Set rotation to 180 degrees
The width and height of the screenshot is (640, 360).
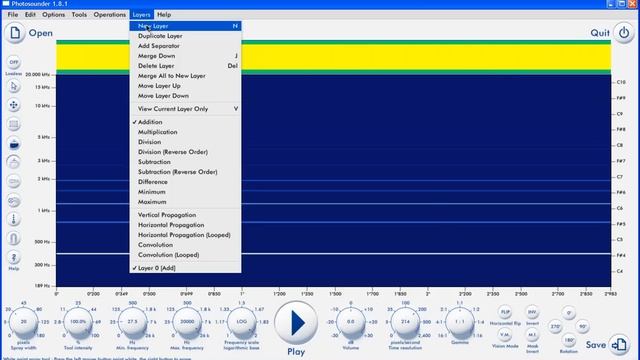coord(569,340)
